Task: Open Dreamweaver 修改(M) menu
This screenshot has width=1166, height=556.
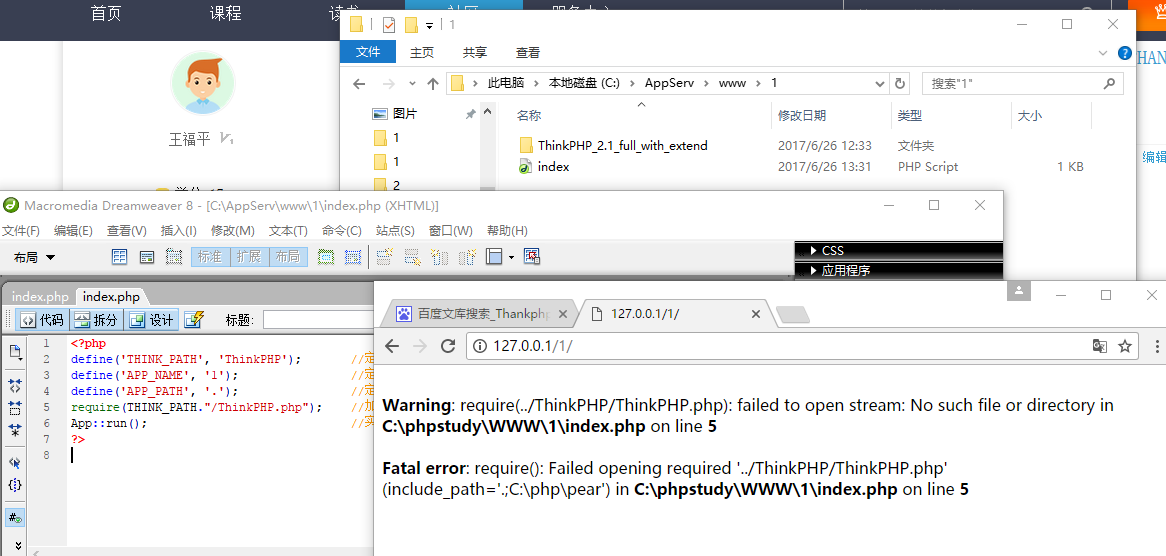Action: pyautogui.click(x=233, y=231)
